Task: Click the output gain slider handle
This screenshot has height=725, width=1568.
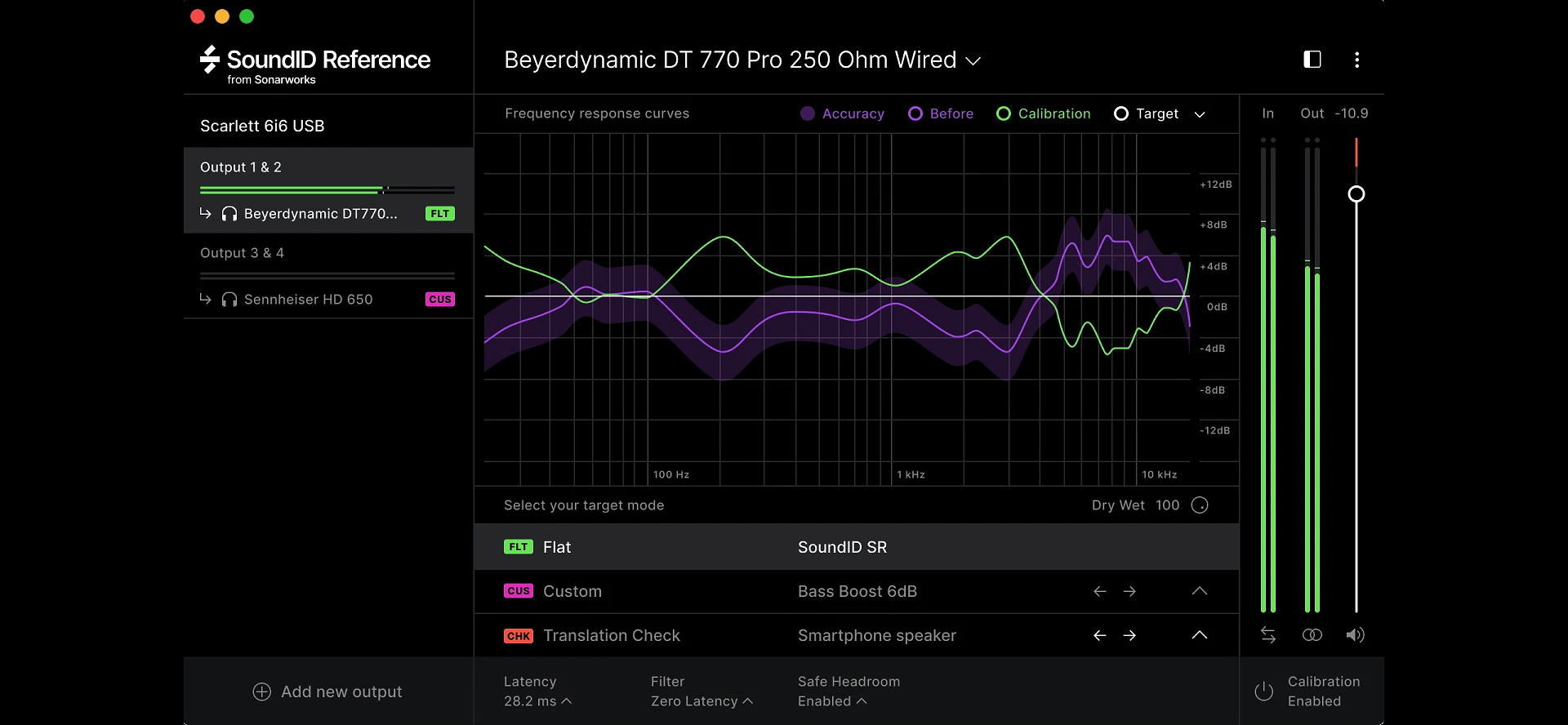Action: 1356,194
